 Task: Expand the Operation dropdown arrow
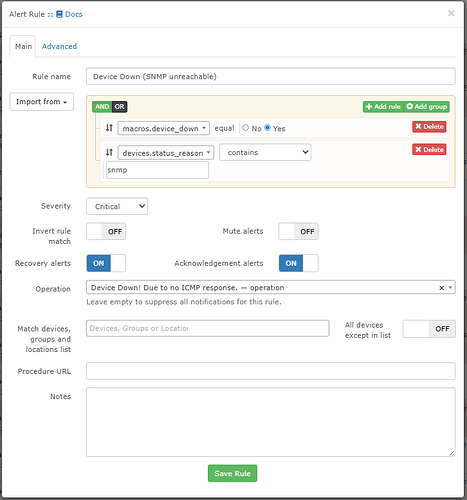tap(450, 287)
